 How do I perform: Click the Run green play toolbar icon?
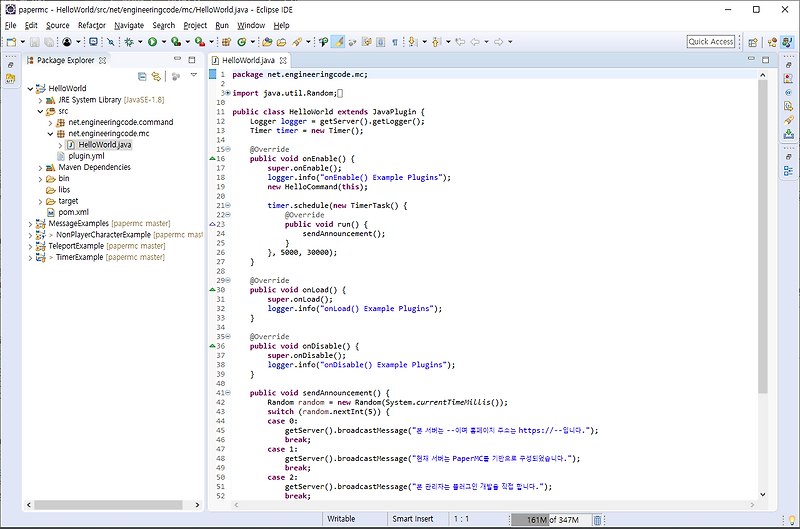coord(152,42)
